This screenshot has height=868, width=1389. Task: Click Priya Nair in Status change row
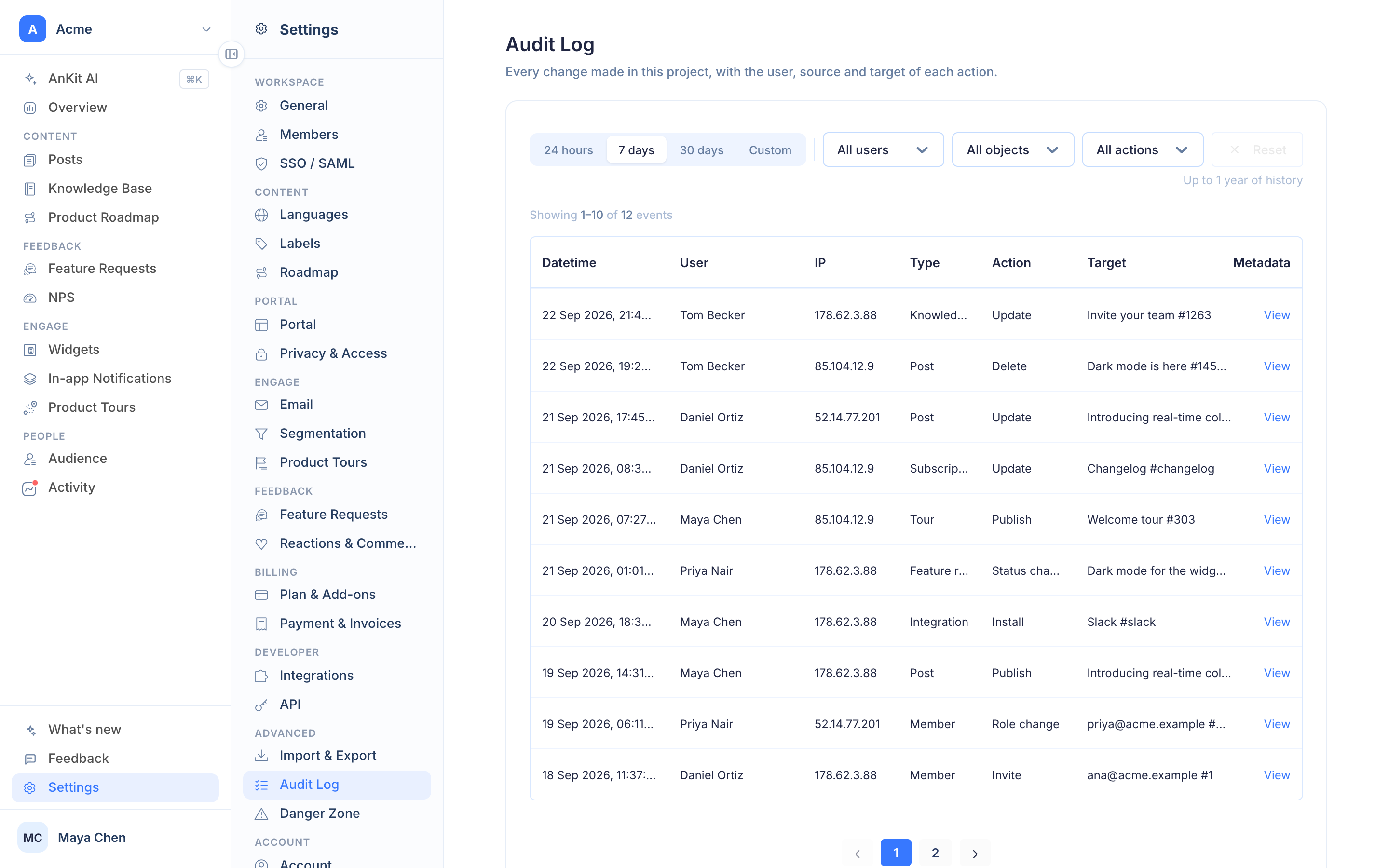click(706, 570)
